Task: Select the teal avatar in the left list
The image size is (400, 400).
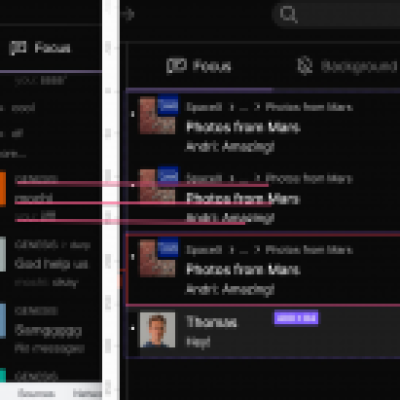Action: pos(3,375)
